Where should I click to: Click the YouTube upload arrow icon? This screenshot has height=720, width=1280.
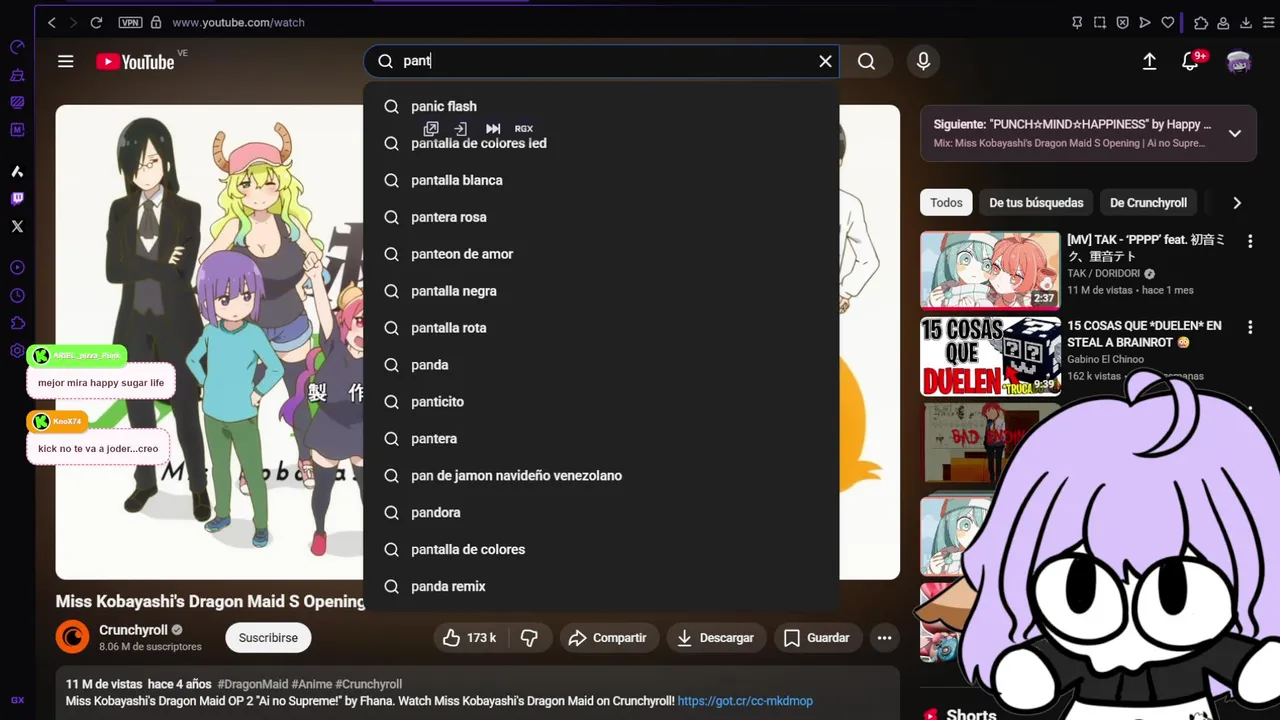pyautogui.click(x=1150, y=61)
